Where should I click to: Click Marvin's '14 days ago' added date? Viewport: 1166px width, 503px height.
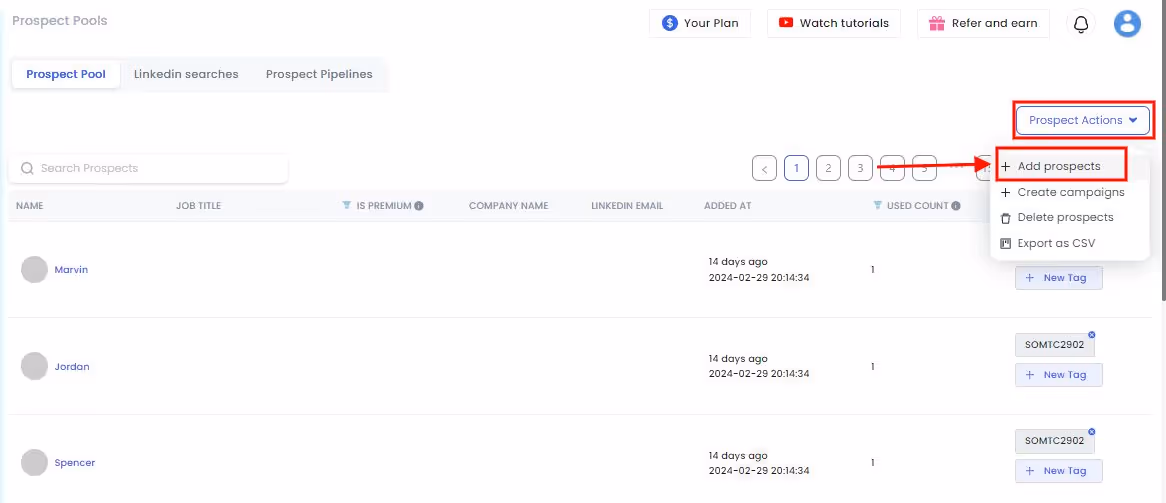click(x=738, y=261)
